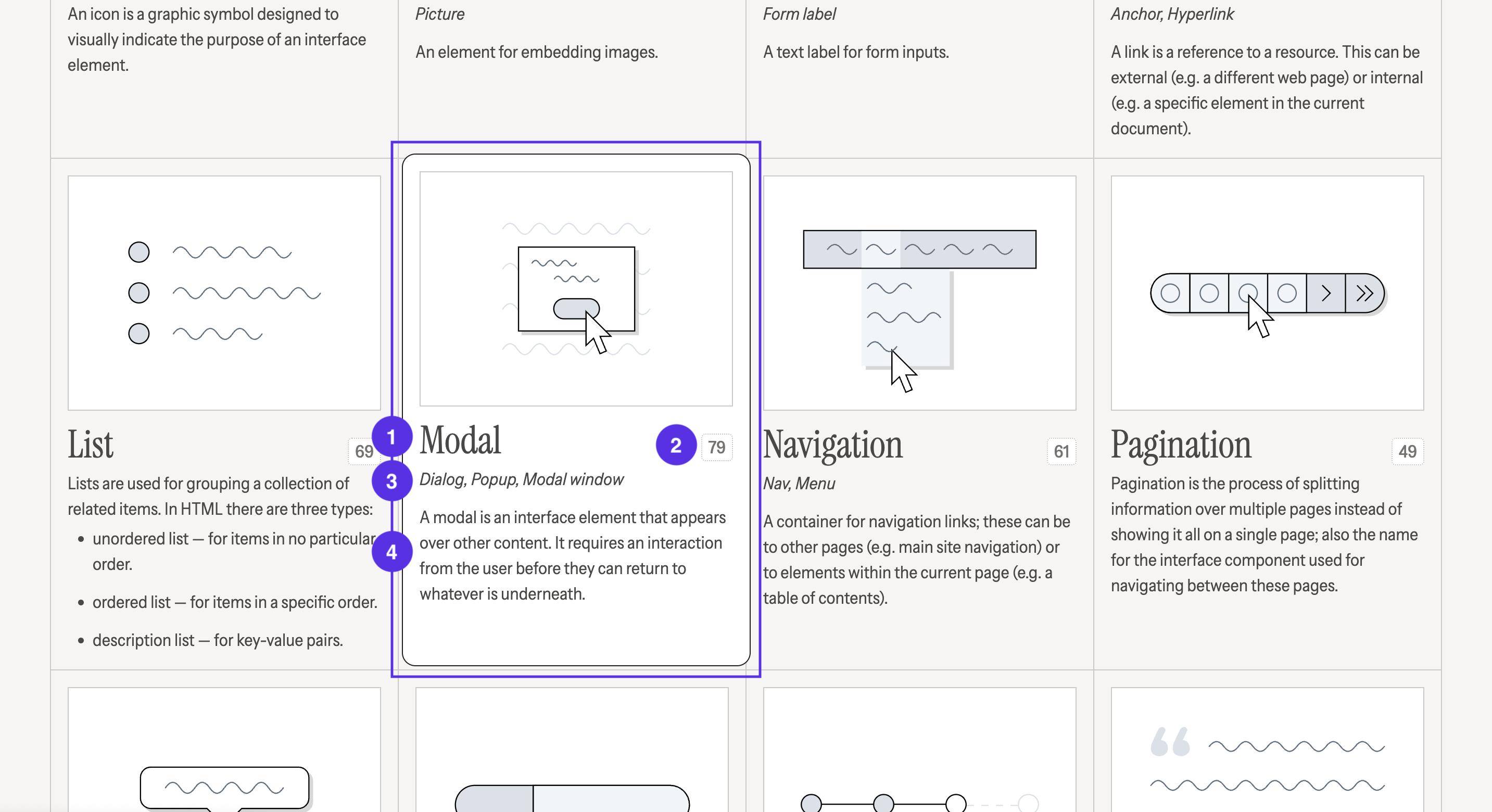Click the 61 count badge beside Navigation

(1061, 451)
